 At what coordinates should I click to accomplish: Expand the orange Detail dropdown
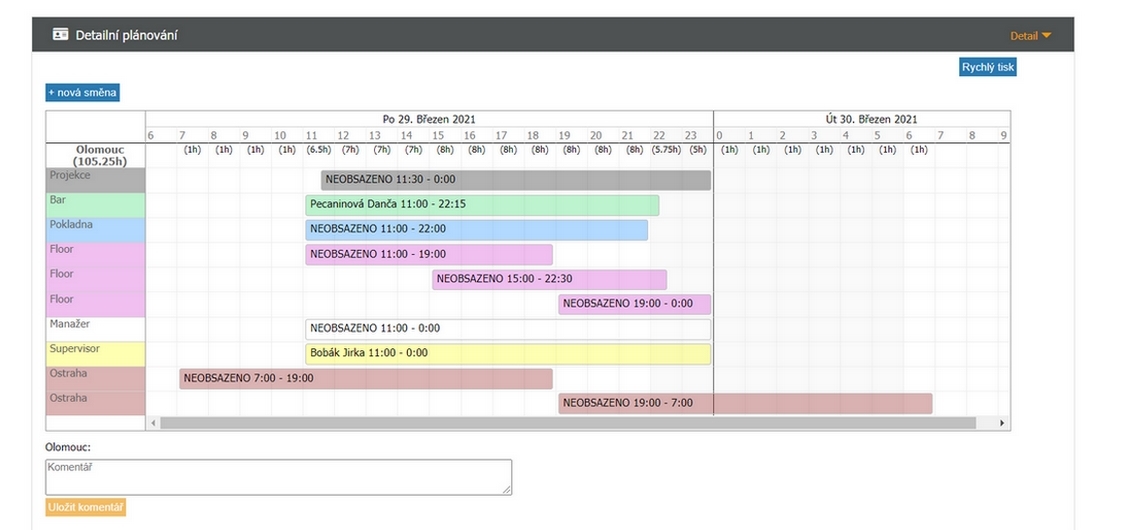point(1030,36)
